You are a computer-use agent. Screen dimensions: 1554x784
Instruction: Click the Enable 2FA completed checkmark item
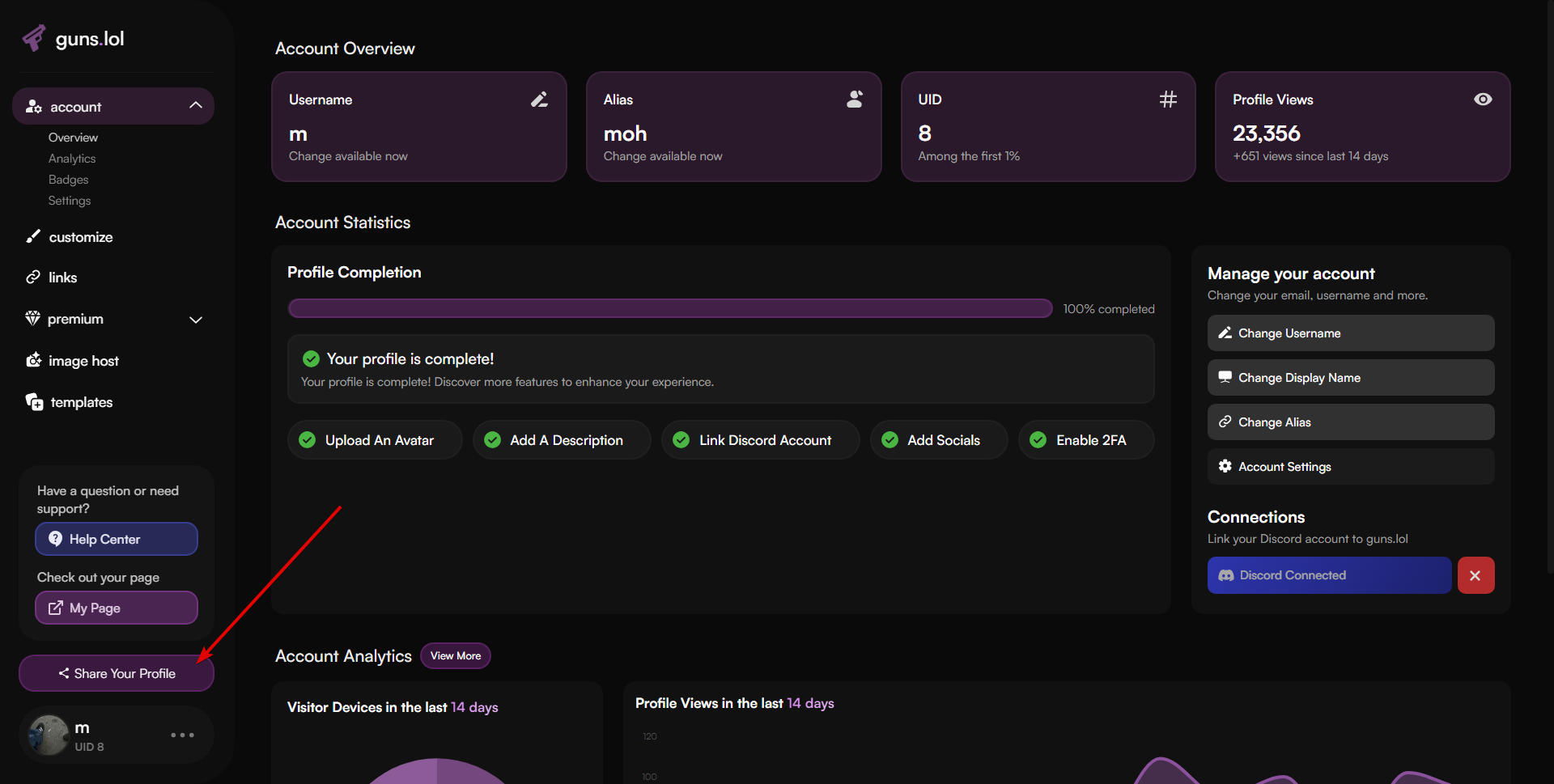(x=1085, y=440)
